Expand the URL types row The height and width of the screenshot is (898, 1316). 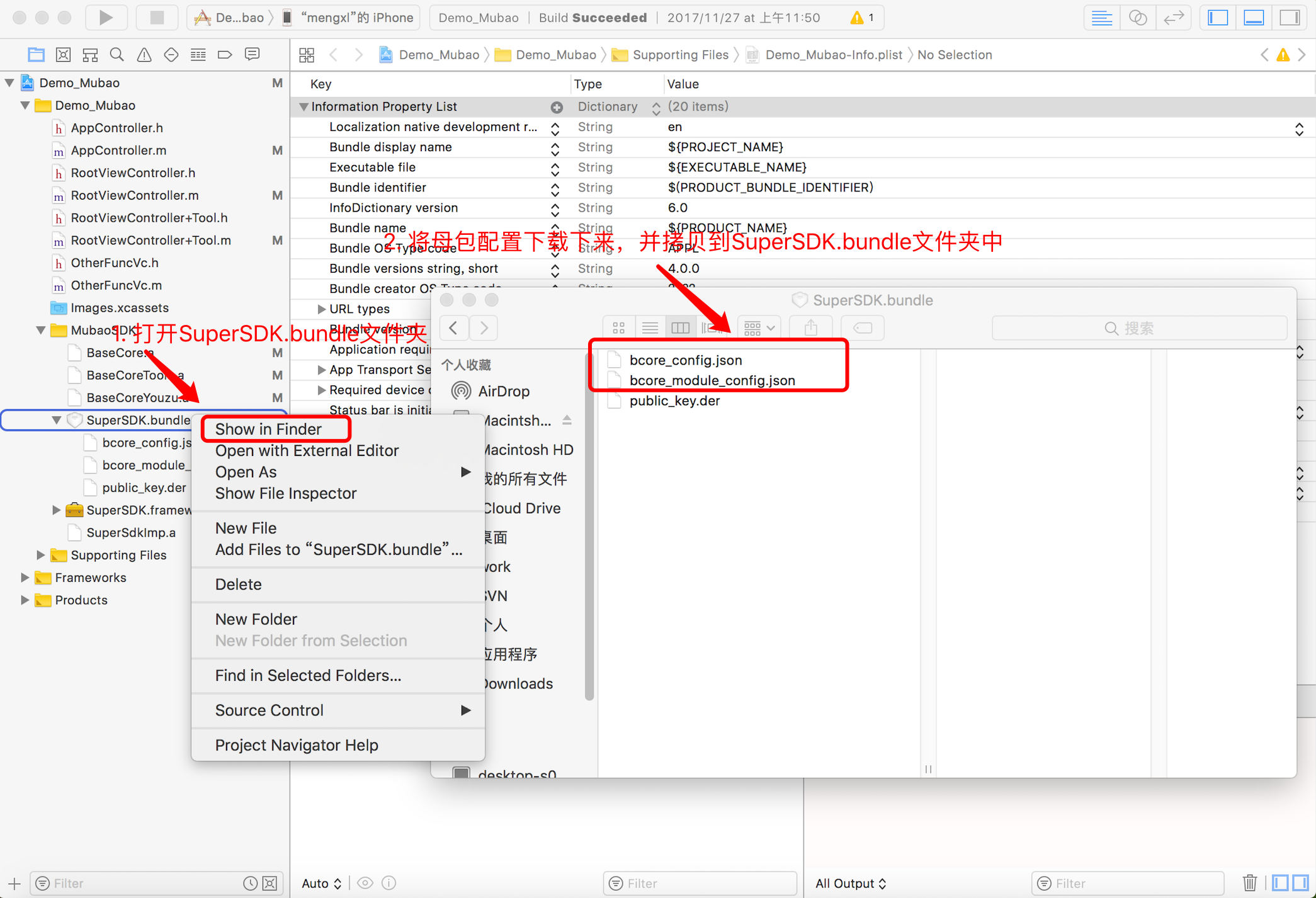pyautogui.click(x=321, y=309)
